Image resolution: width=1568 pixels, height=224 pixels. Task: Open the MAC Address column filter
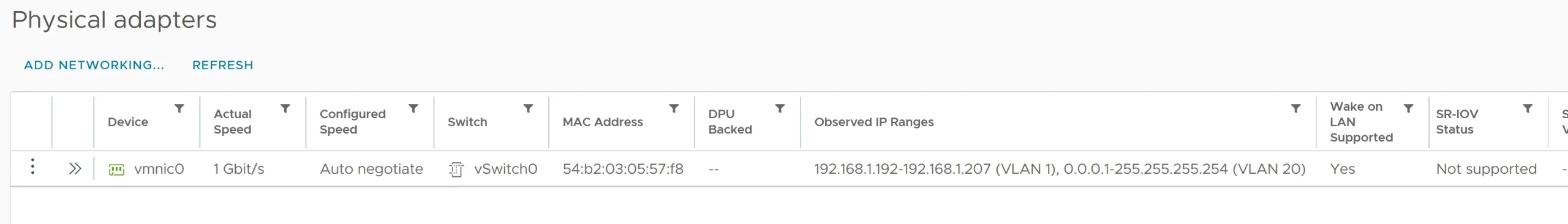point(674,108)
